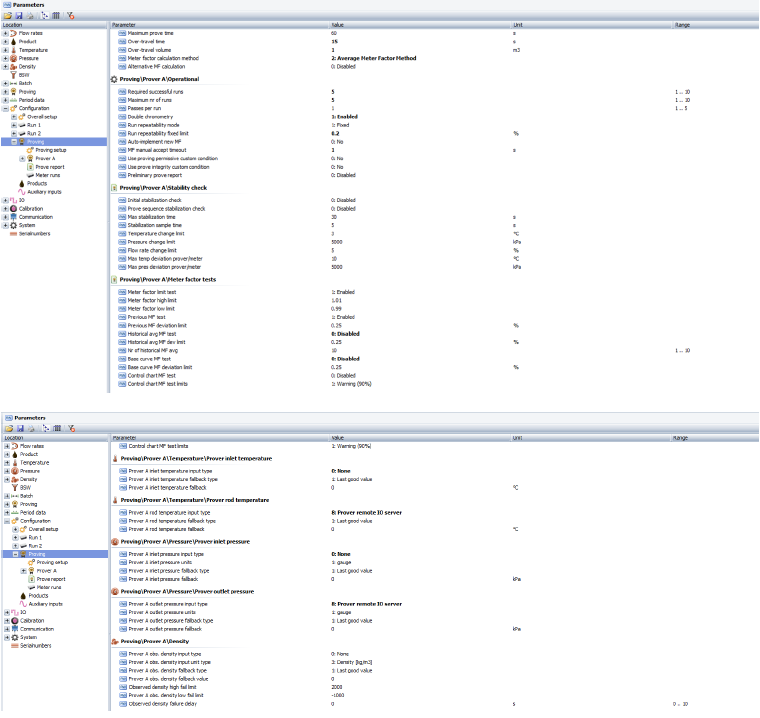
Task: Expand Prover A in the top window tree
Action: point(22,159)
